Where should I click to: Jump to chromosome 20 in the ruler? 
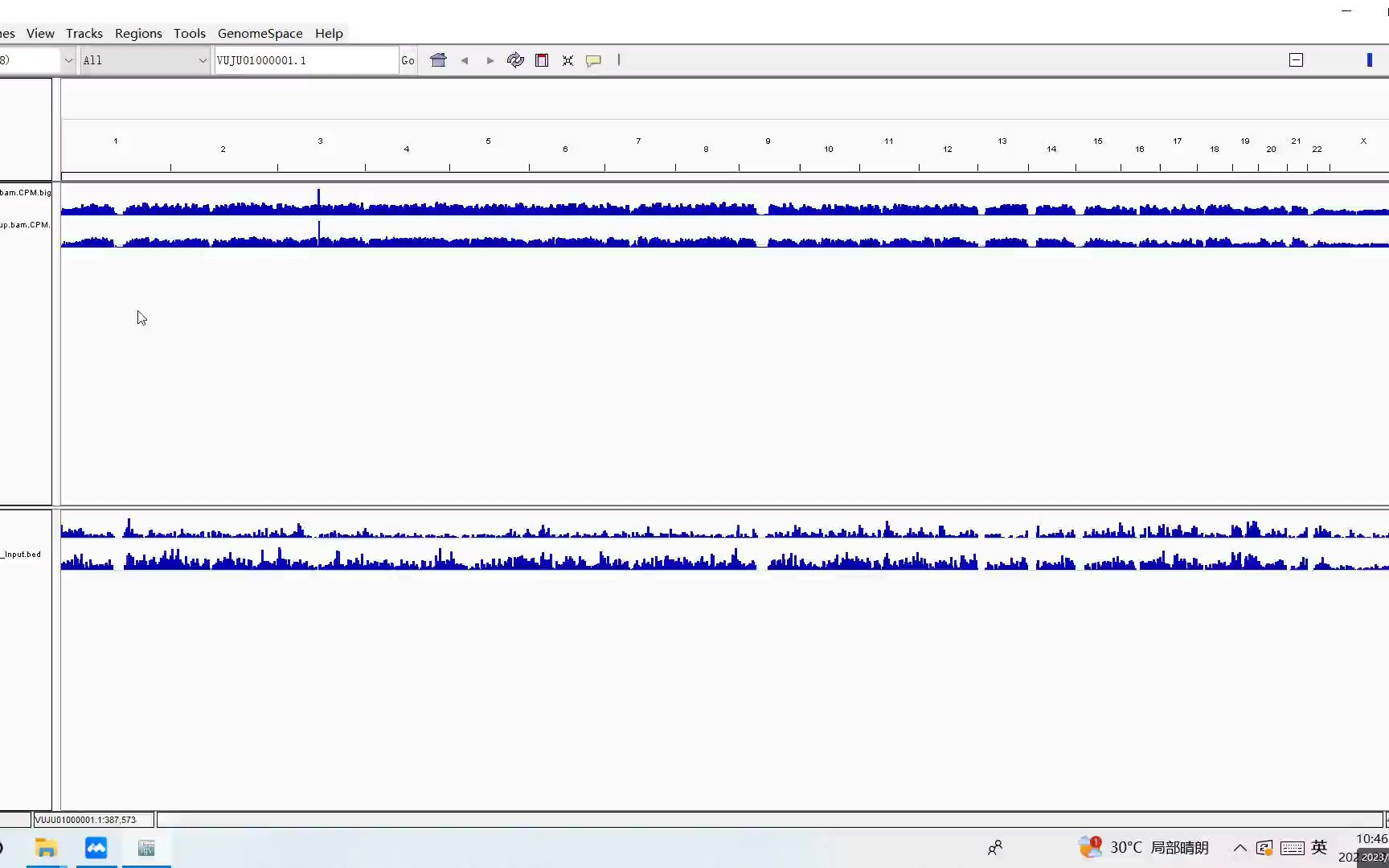tap(1271, 149)
